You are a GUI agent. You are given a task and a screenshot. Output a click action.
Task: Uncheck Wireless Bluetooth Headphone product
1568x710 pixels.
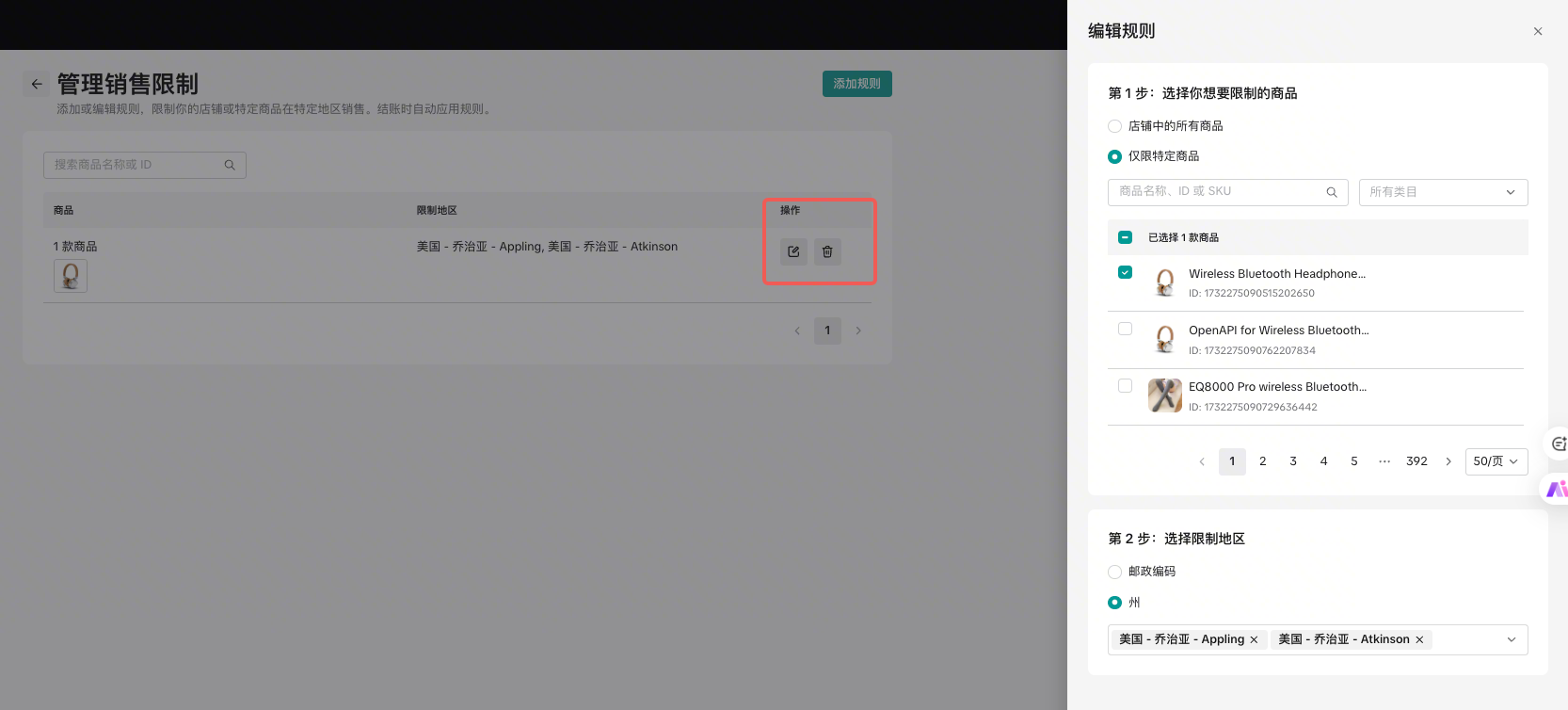1125,272
